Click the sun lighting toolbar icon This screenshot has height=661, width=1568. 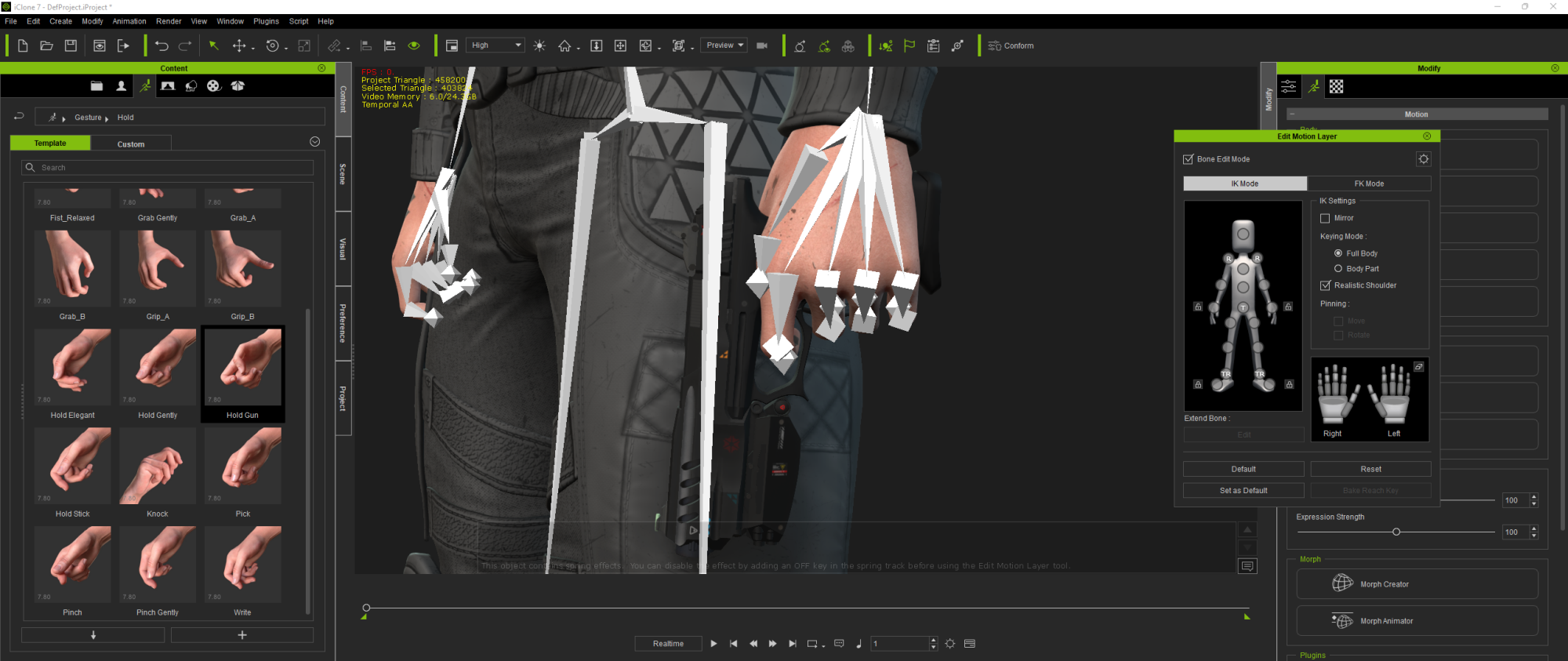[x=539, y=45]
